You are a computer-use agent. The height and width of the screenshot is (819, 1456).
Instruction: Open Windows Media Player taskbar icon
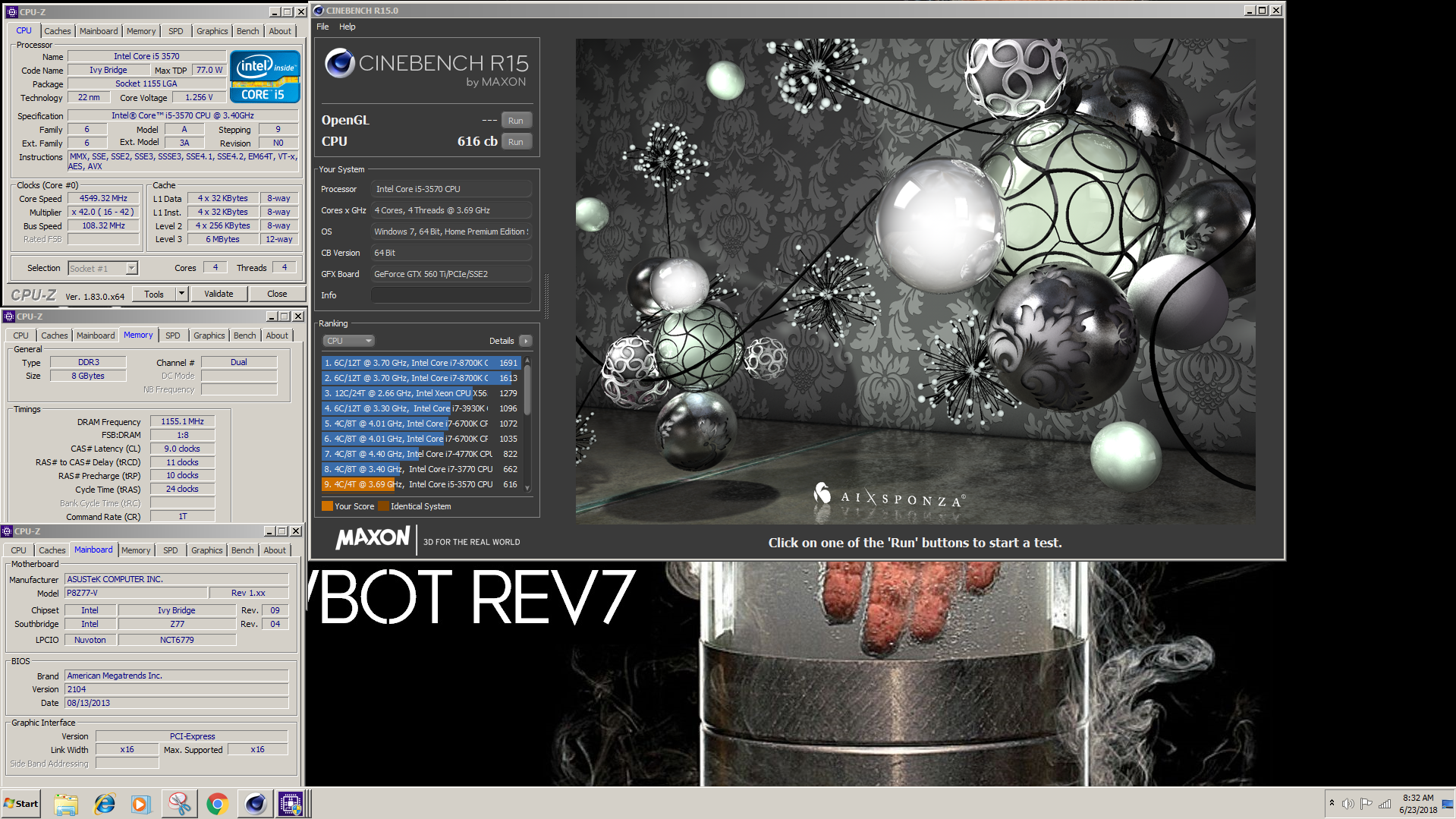coord(141,804)
